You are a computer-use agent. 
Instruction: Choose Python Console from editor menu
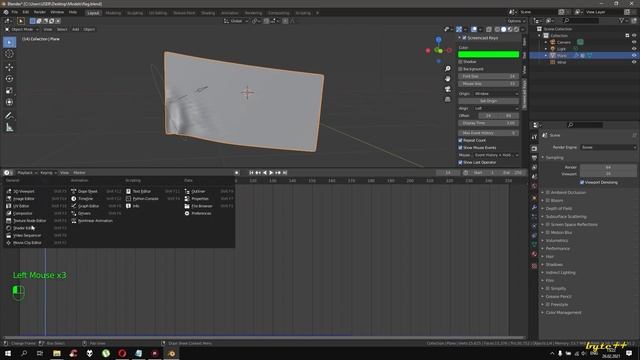tap(153, 199)
